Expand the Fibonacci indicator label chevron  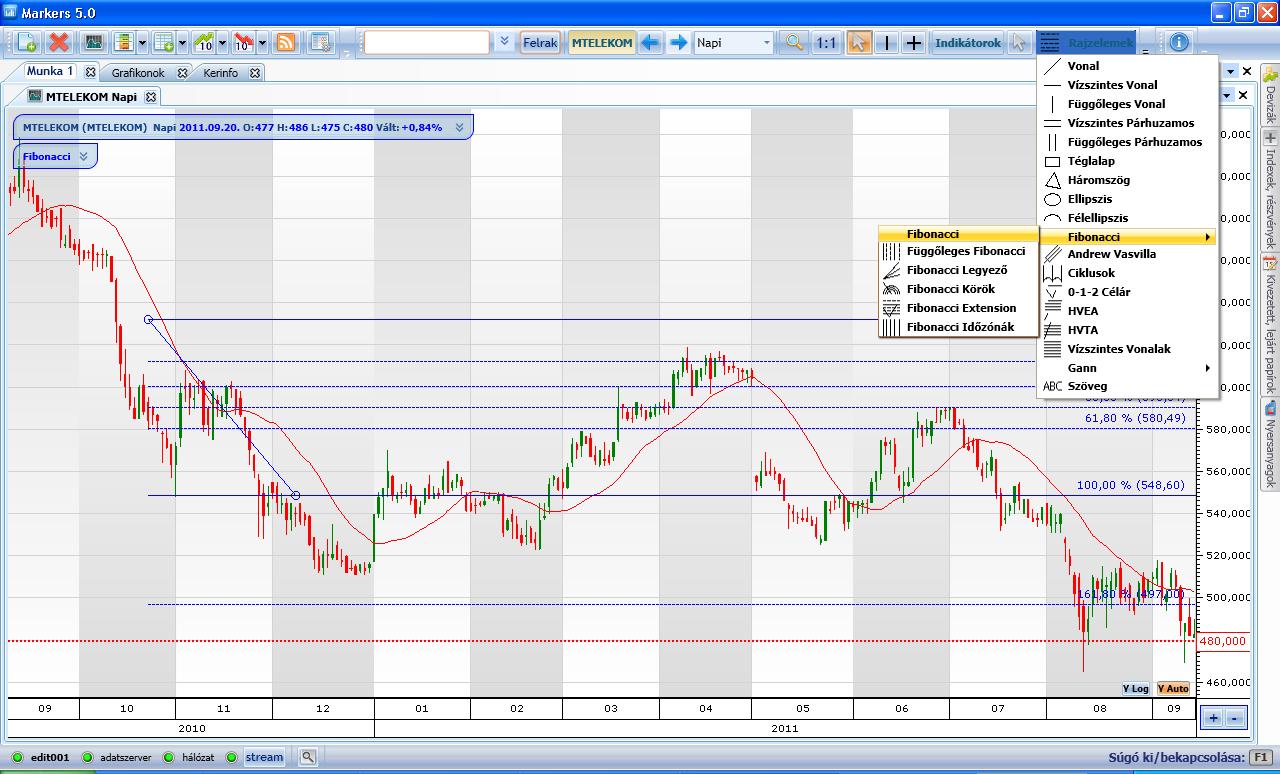coord(84,157)
